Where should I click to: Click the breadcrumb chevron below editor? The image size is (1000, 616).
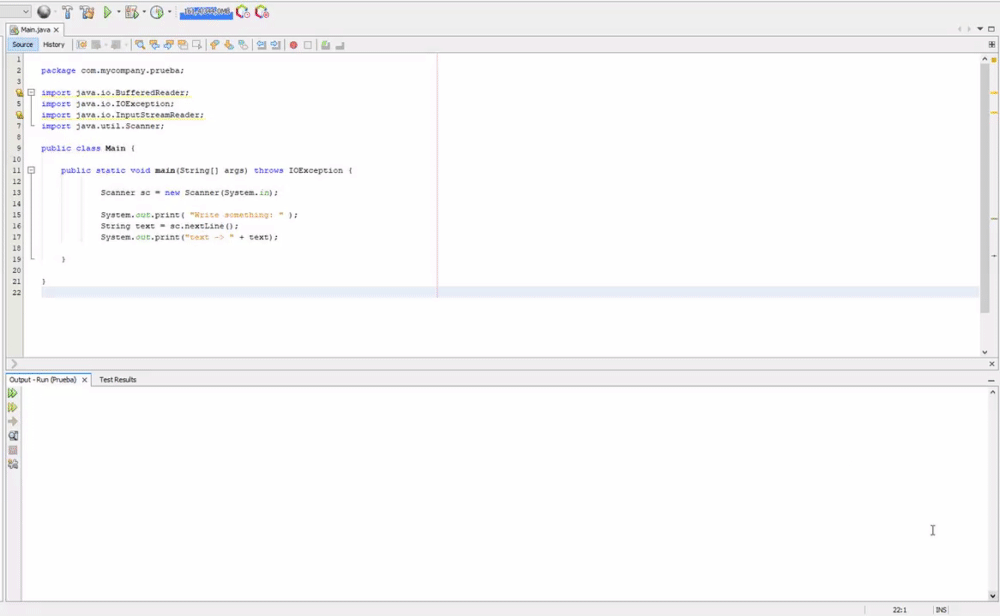(x=14, y=363)
